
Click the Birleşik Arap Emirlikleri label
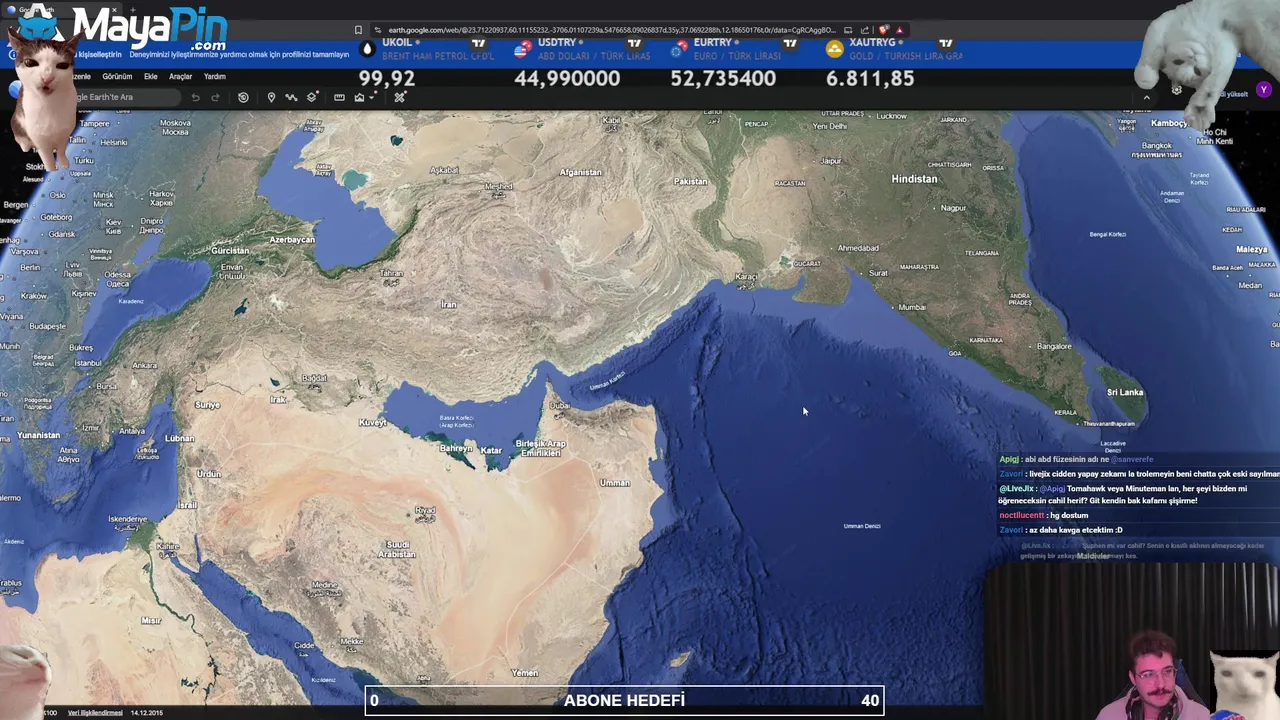540,448
